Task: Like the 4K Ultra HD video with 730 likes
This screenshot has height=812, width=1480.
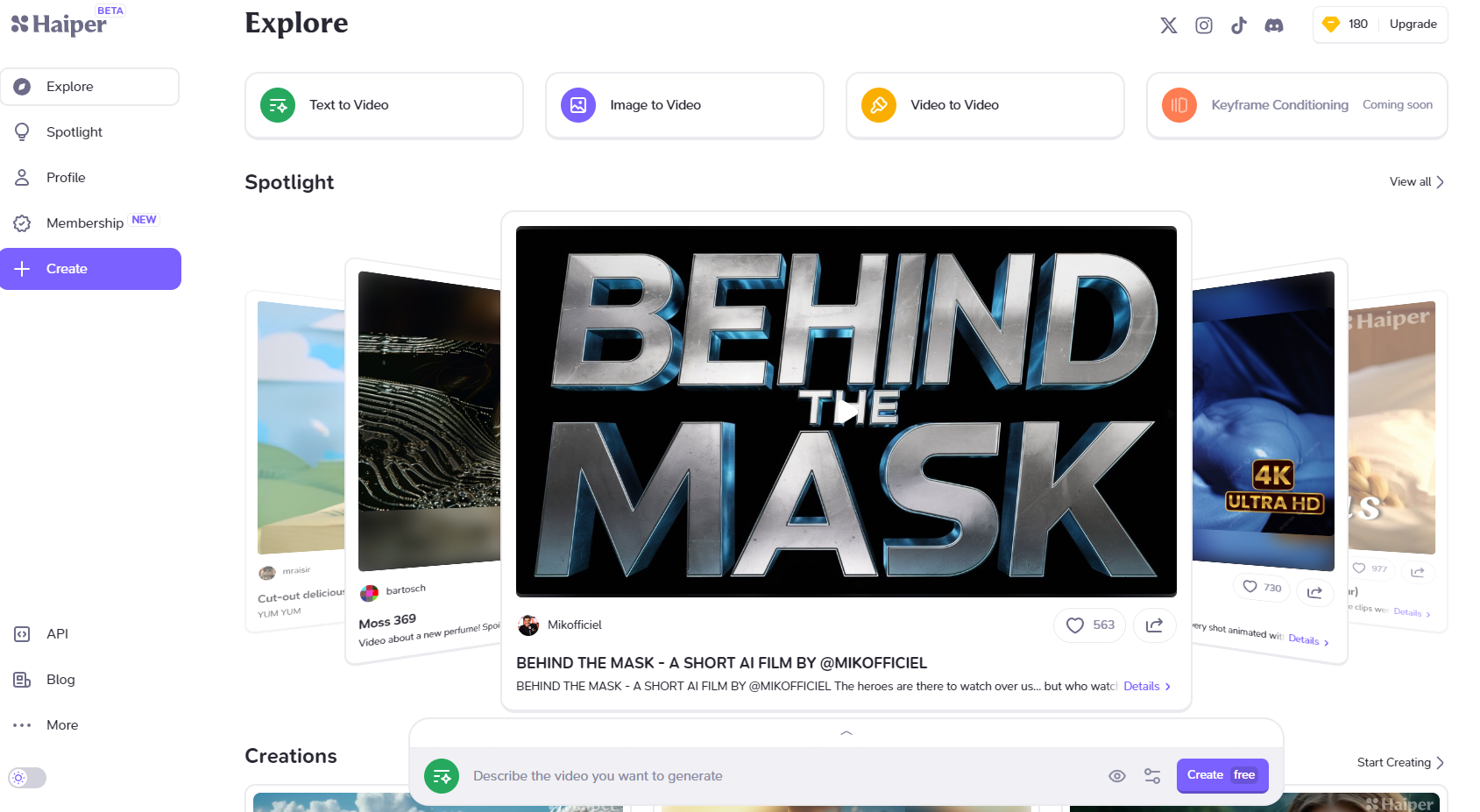Action: pyautogui.click(x=1262, y=587)
